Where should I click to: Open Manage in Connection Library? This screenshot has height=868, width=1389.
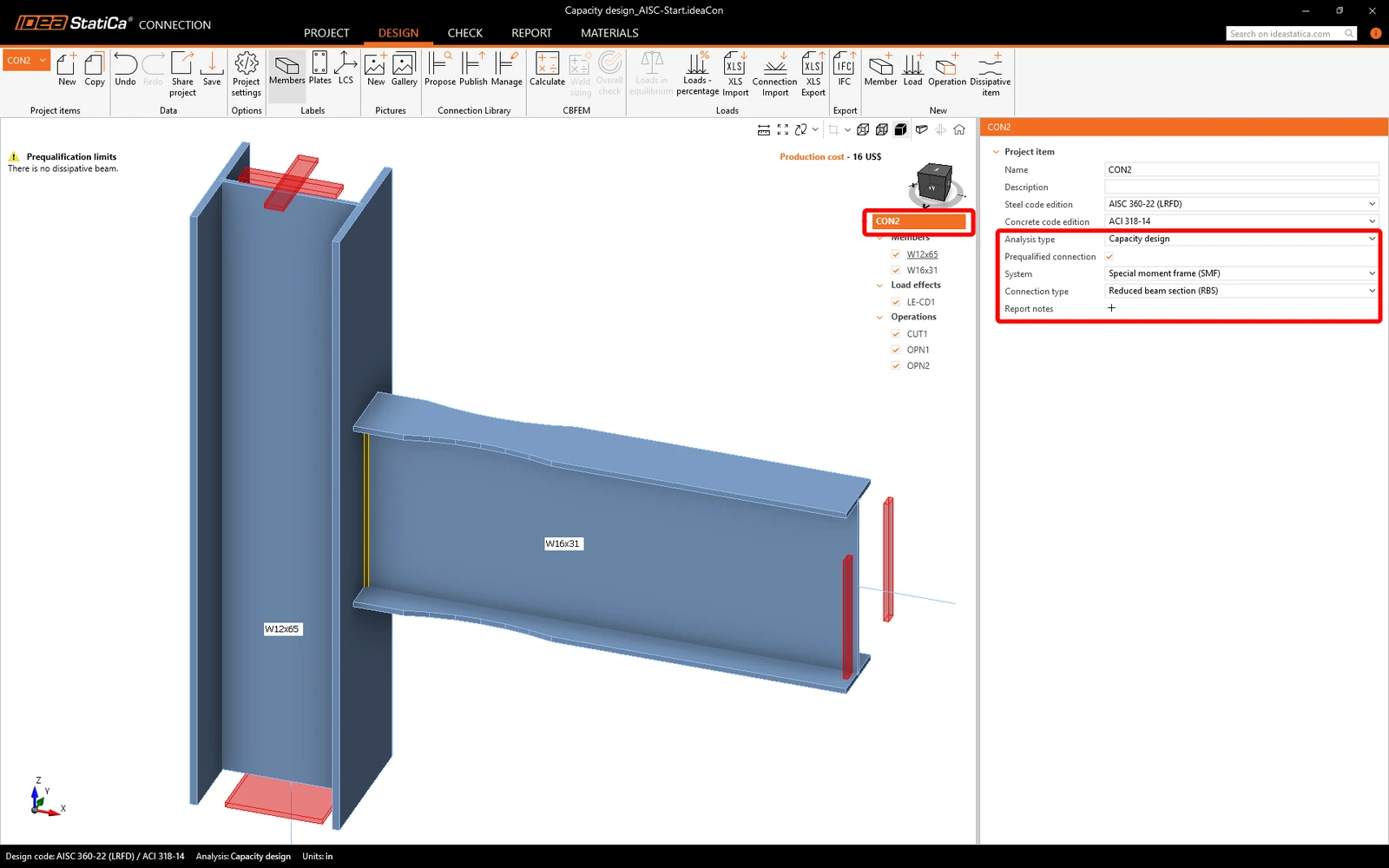(507, 69)
